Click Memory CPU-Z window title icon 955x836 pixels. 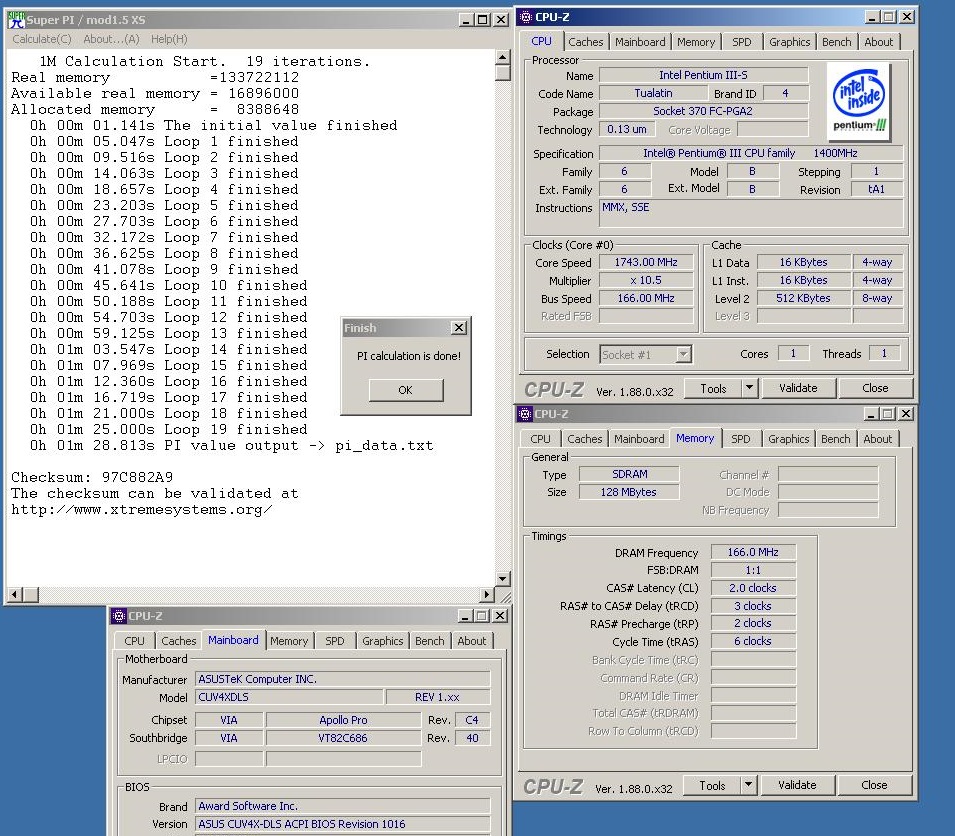(x=524, y=414)
